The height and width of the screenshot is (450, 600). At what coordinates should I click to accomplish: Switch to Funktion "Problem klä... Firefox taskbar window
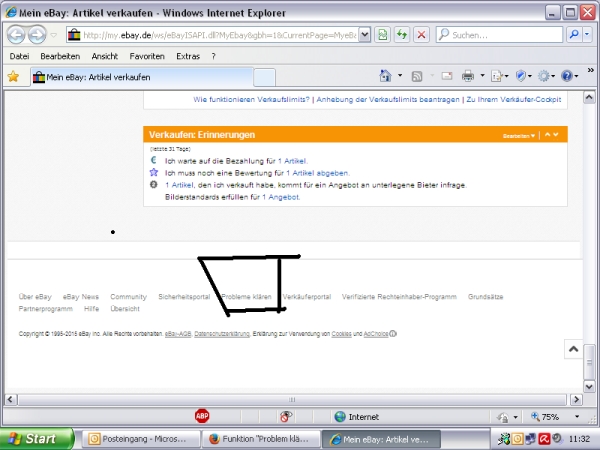click(x=260, y=439)
